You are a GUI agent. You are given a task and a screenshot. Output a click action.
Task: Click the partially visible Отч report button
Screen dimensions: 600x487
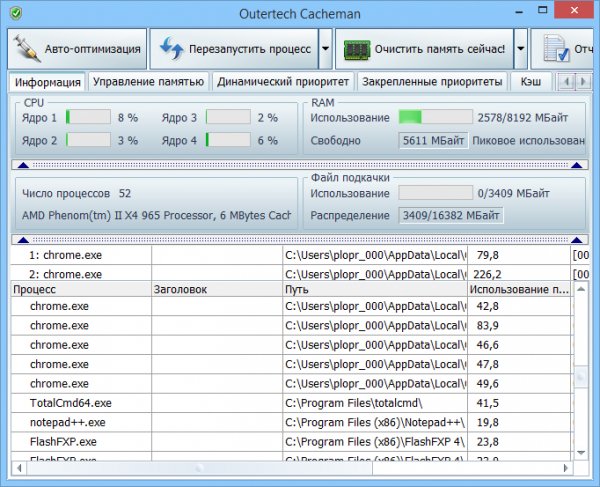pos(562,49)
